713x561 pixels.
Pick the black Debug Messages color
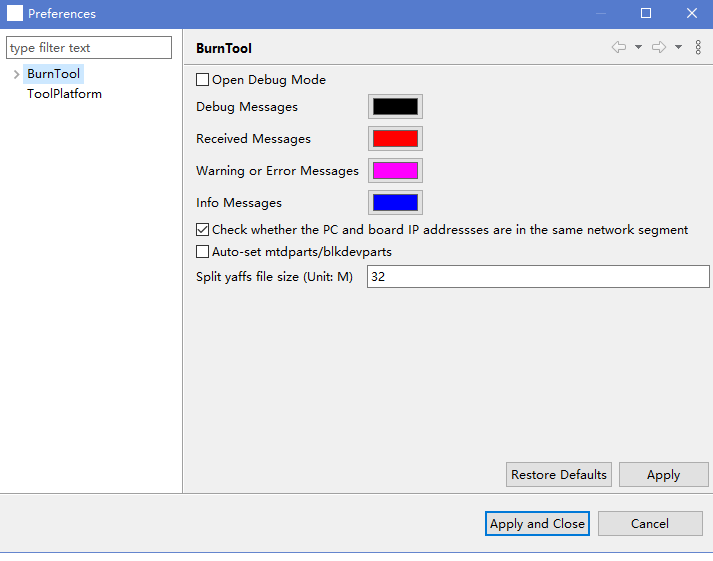[x=395, y=107]
